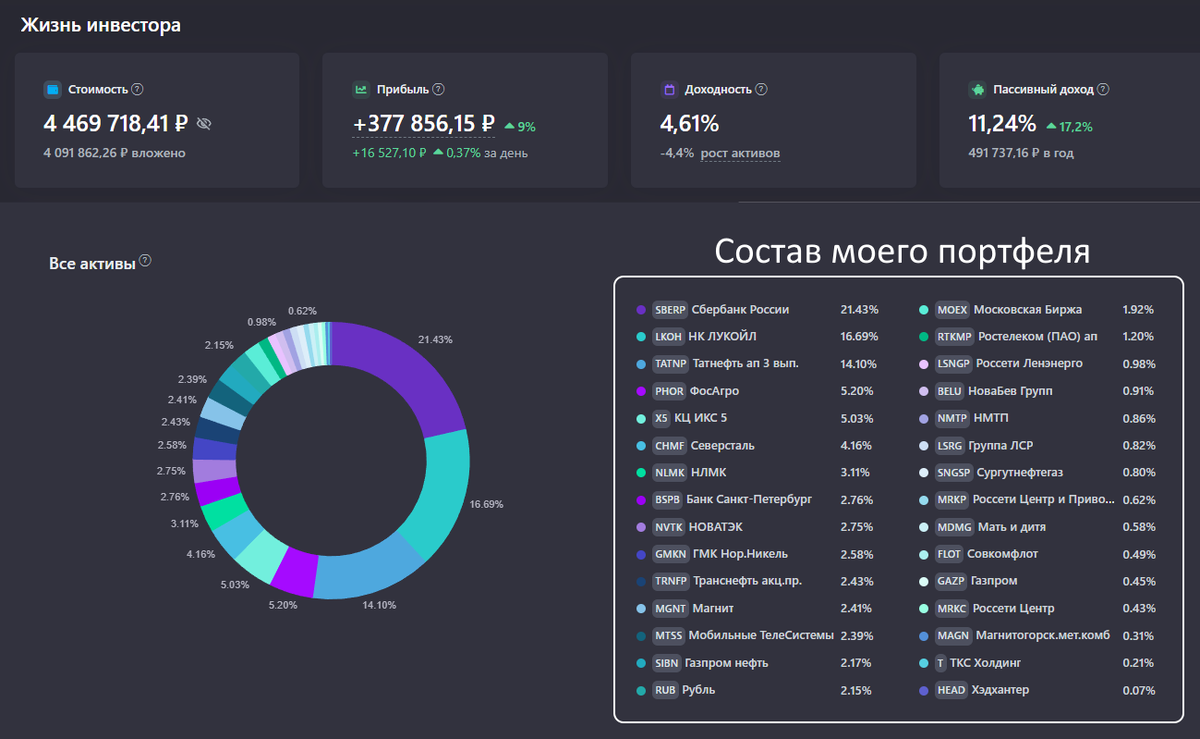
Task: Open the help icon beside Все активы
Action: tap(145, 261)
